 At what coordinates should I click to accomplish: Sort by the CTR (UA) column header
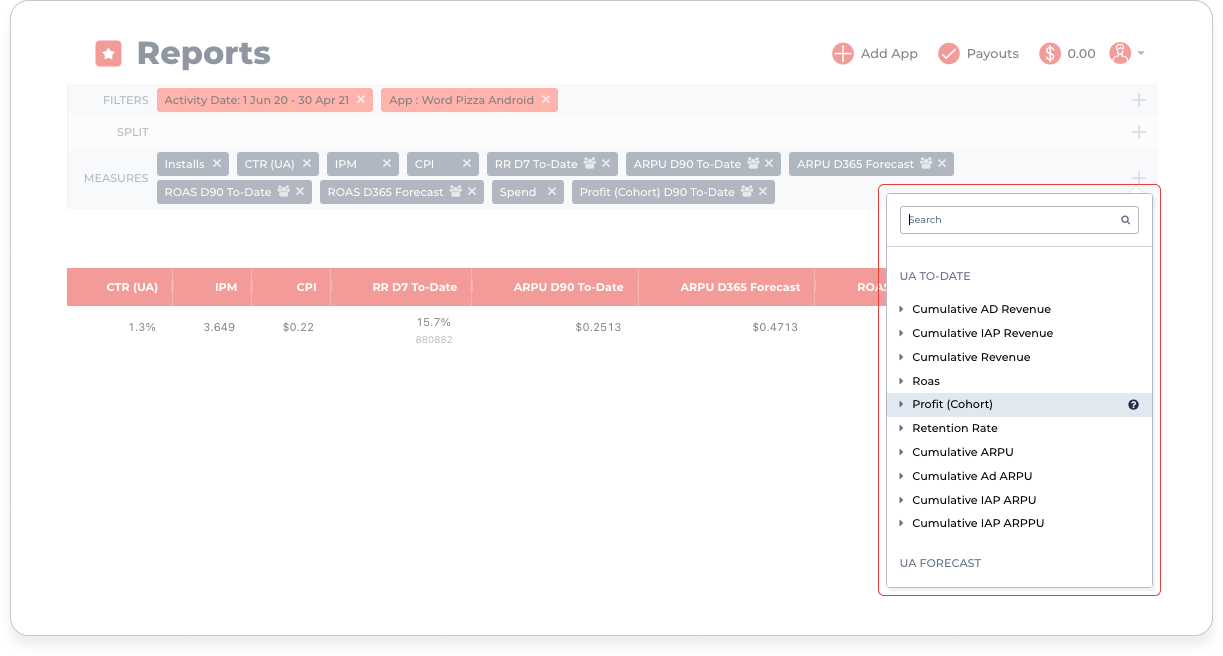(132, 287)
